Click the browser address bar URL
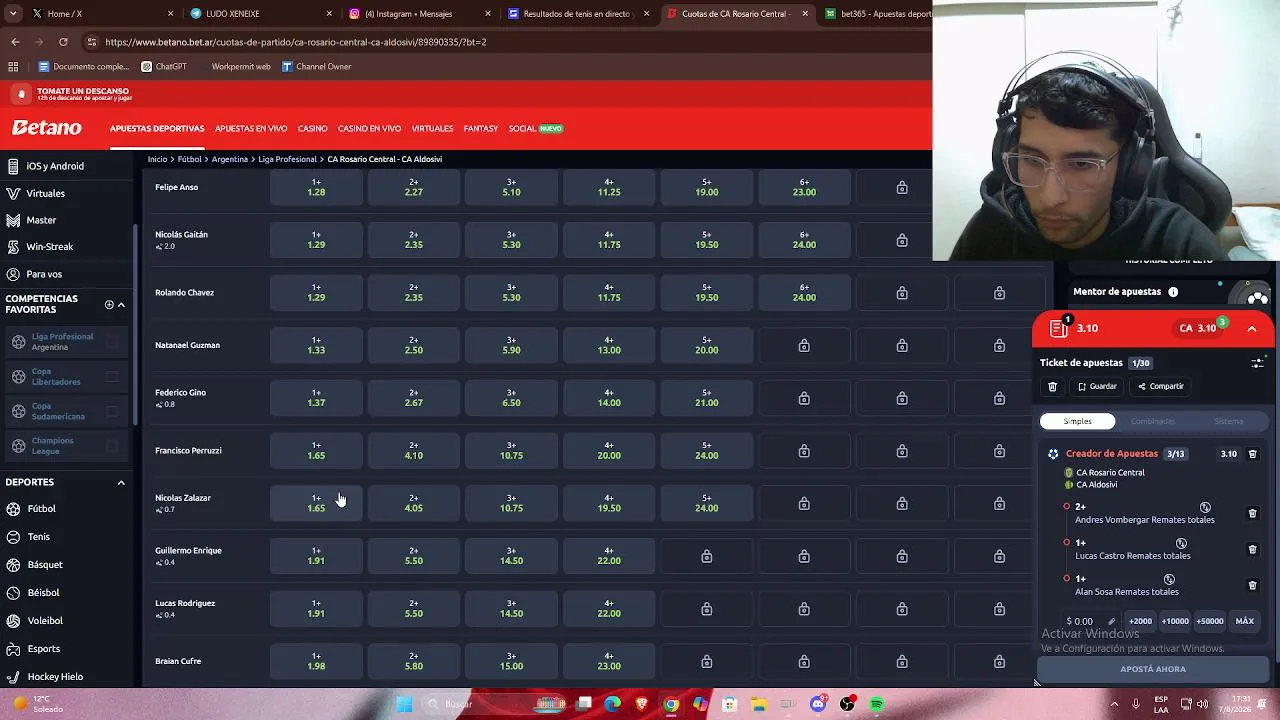Image resolution: width=1280 pixels, height=720 pixels. [x=296, y=42]
